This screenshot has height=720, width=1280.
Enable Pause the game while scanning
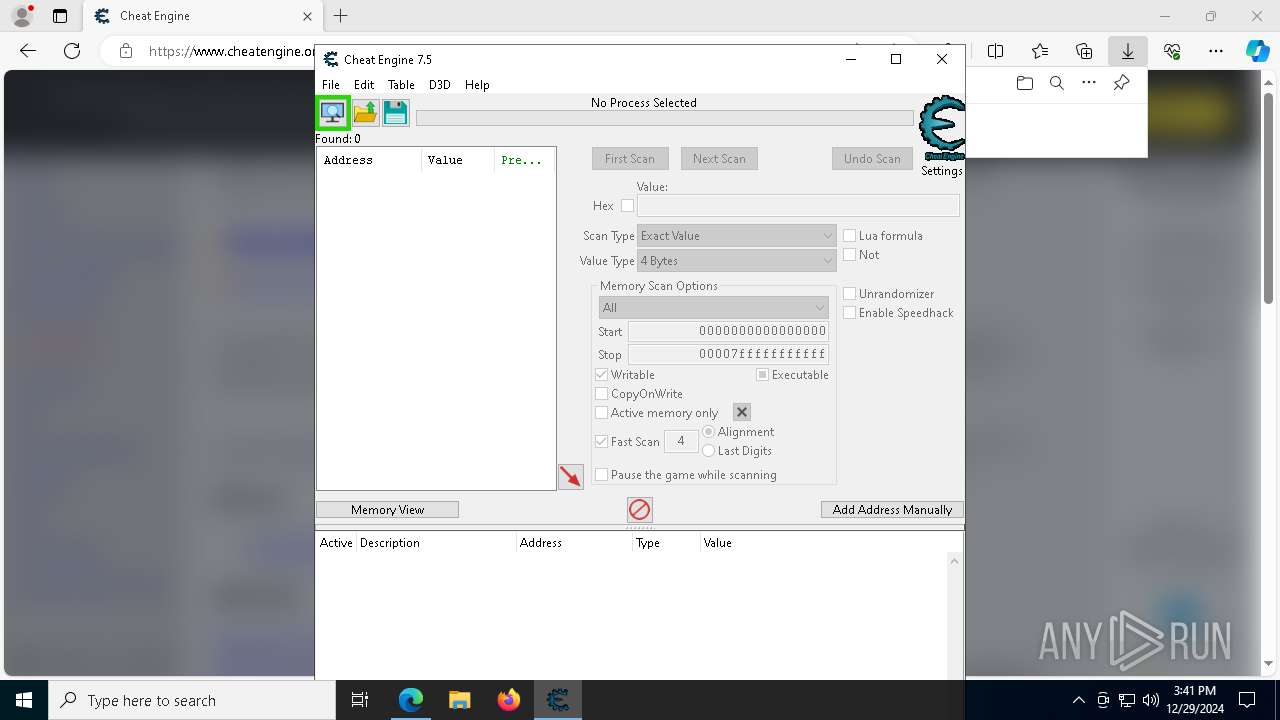point(601,475)
